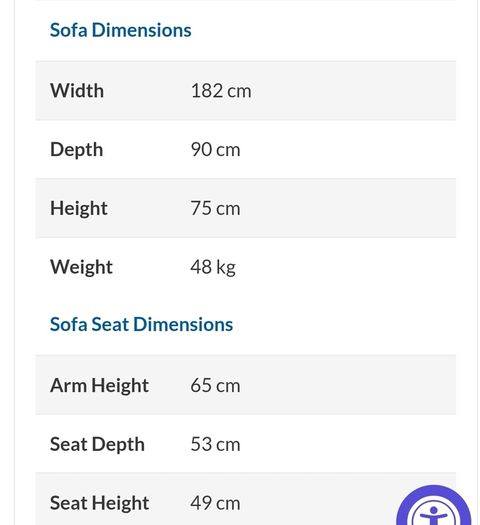Click empty area of the Width row
This screenshot has width=480, height=525.
(351, 91)
